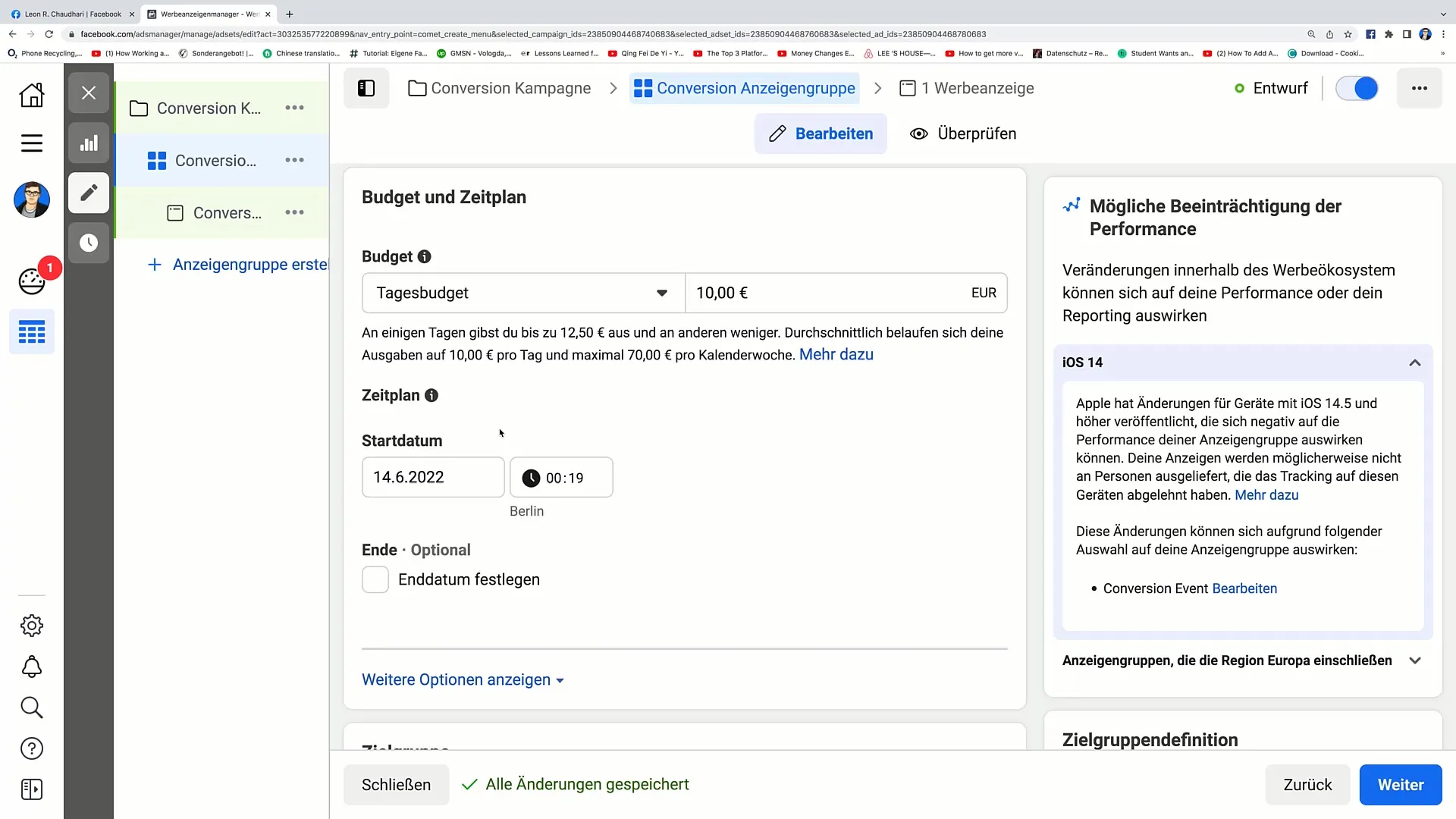
Task: Open the account overview gauge icon with badge
Action: [32, 281]
